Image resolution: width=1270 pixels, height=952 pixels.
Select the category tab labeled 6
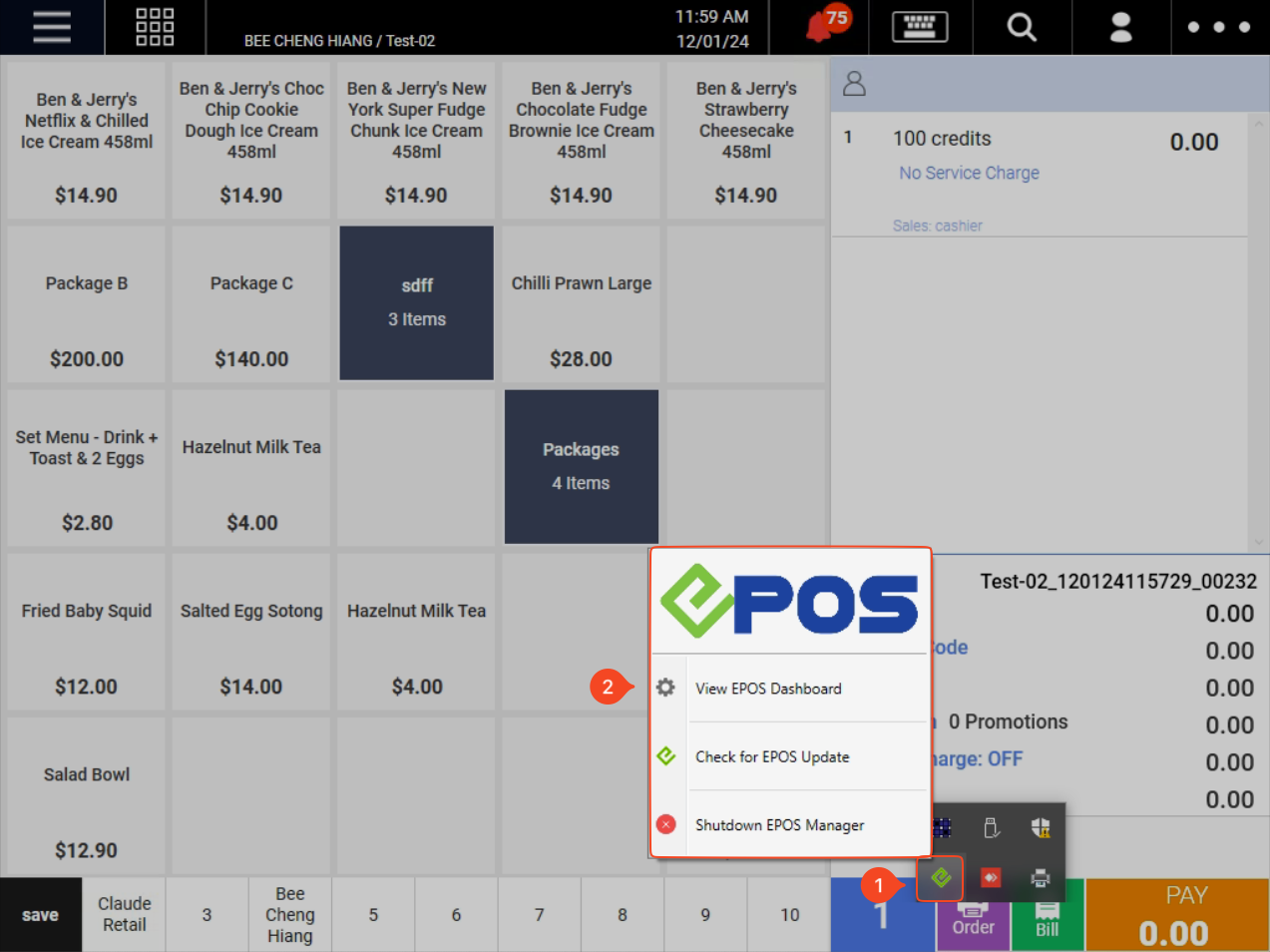tap(456, 915)
